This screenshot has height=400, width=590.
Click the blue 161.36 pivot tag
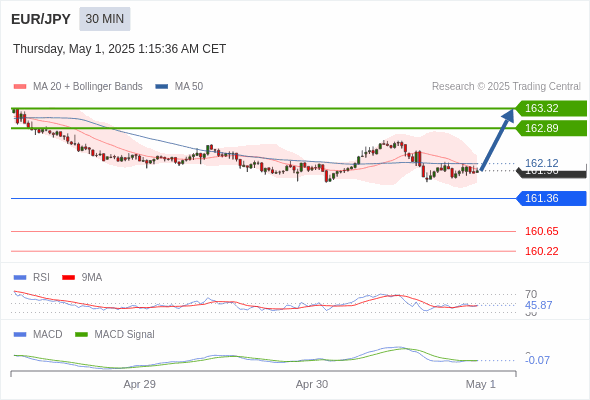click(x=551, y=198)
